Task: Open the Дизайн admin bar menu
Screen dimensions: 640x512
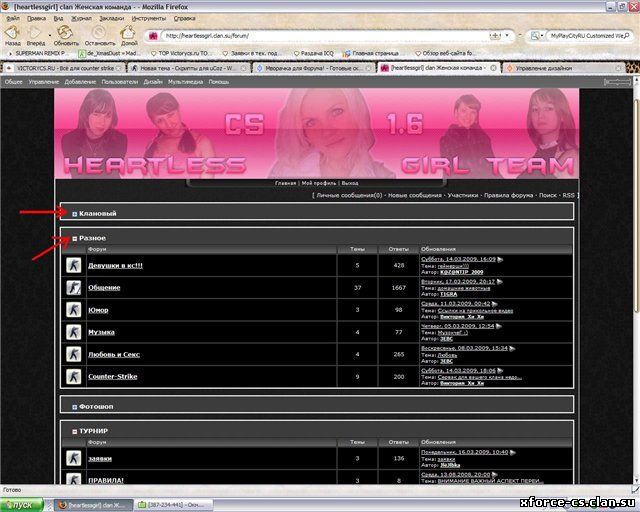Action: click(153, 82)
